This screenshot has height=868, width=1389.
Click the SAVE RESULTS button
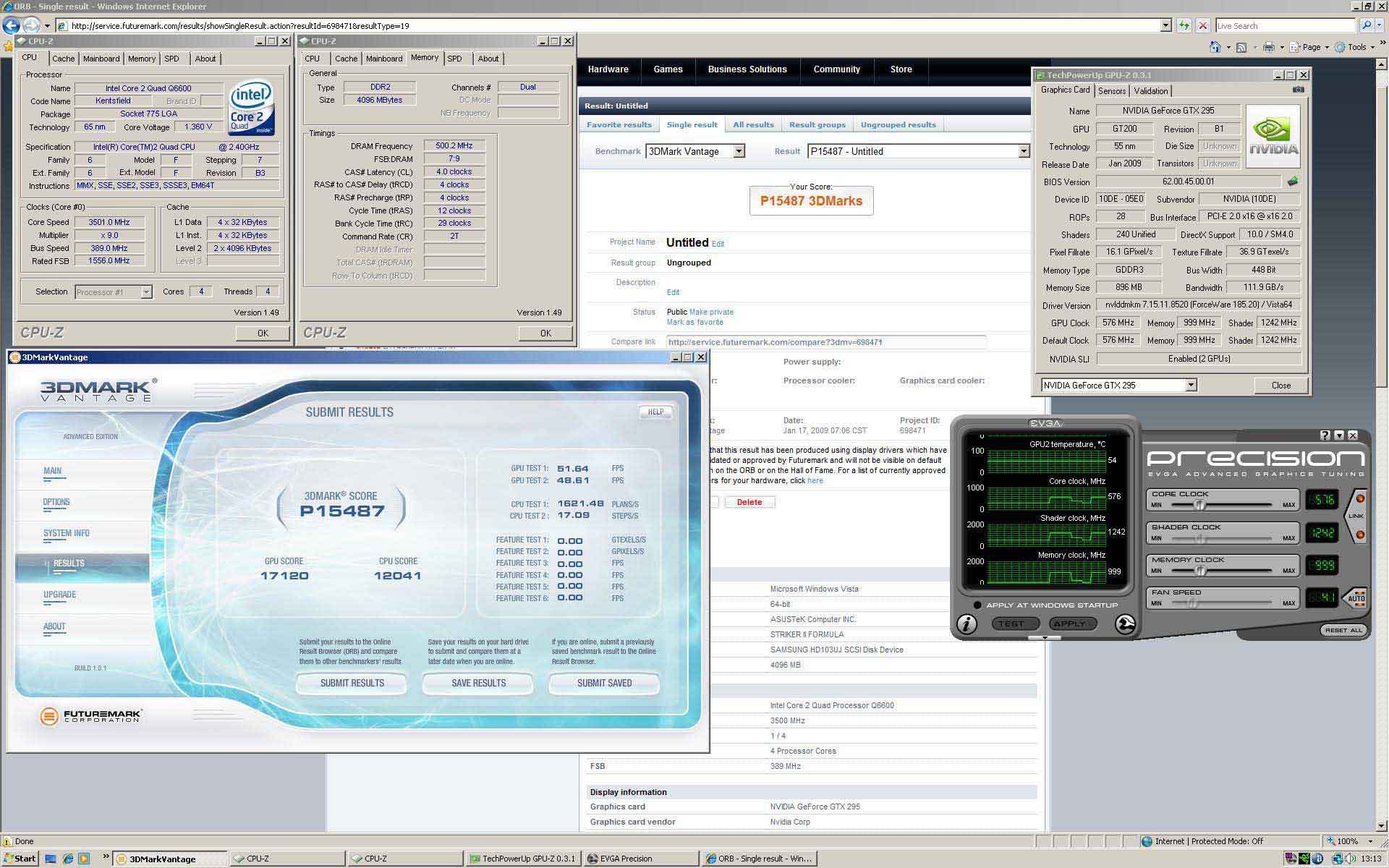pos(478,683)
